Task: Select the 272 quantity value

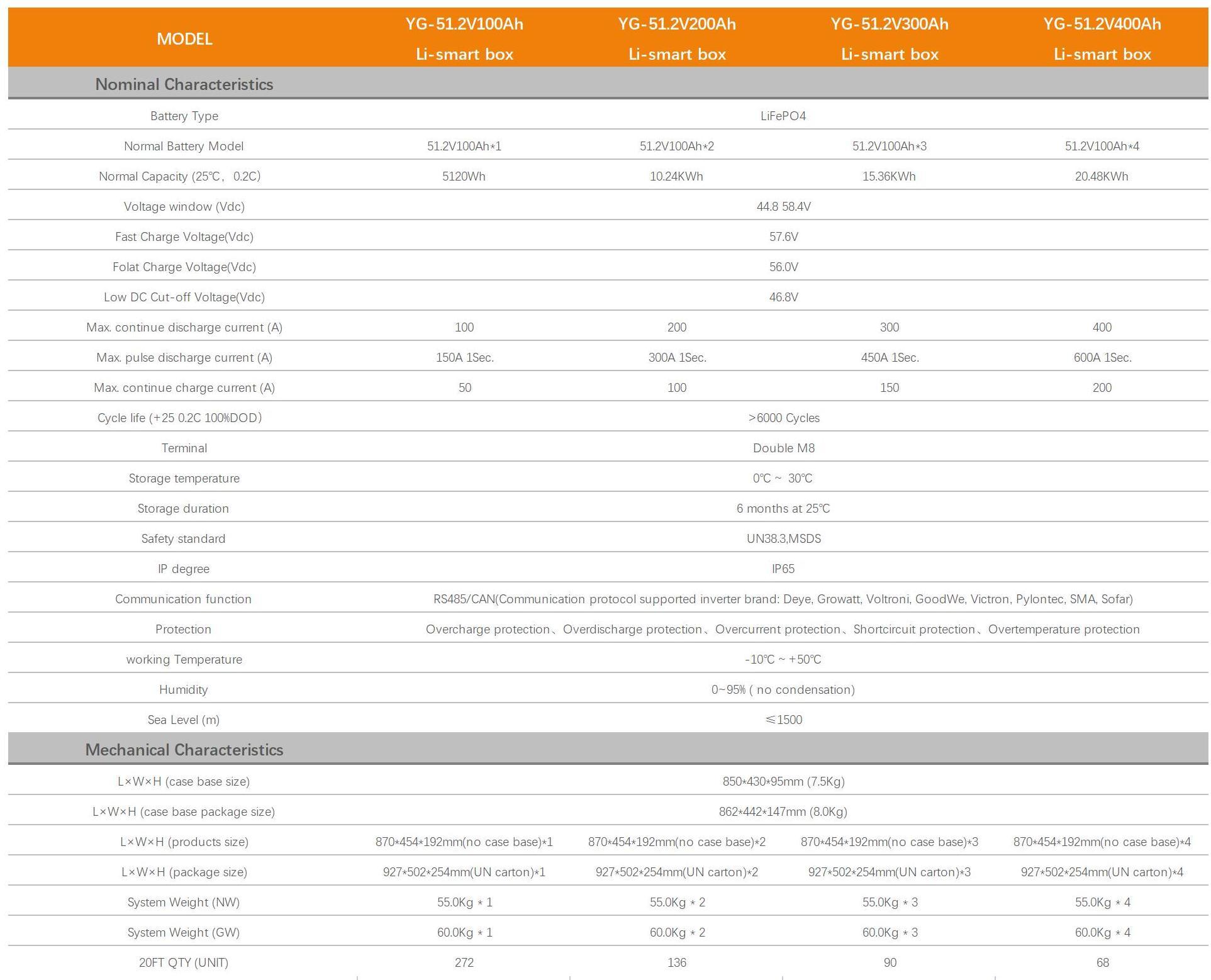Action: click(x=464, y=962)
